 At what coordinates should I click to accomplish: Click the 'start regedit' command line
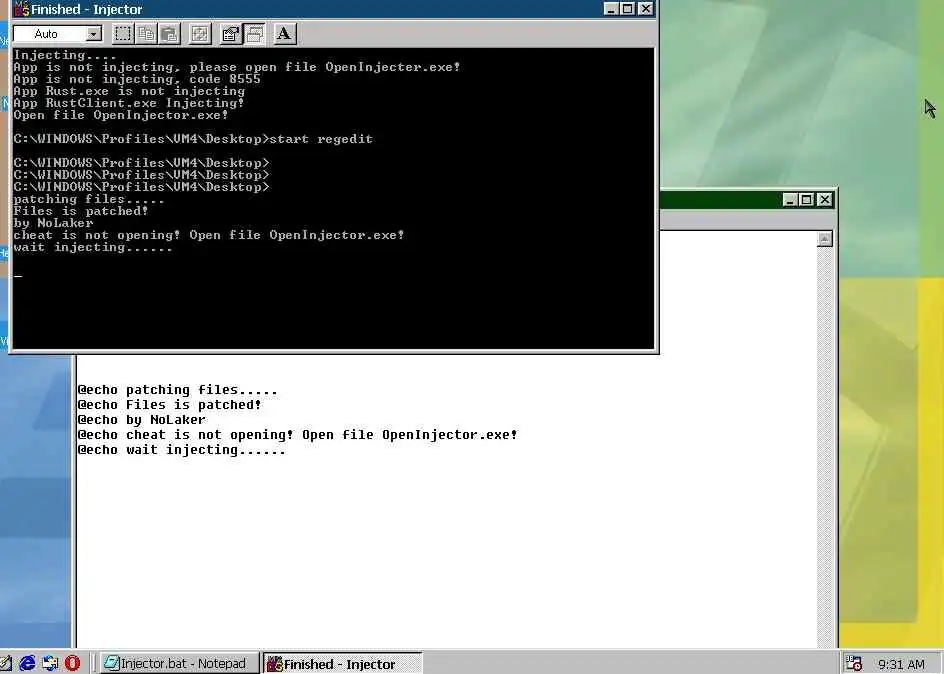(x=193, y=139)
